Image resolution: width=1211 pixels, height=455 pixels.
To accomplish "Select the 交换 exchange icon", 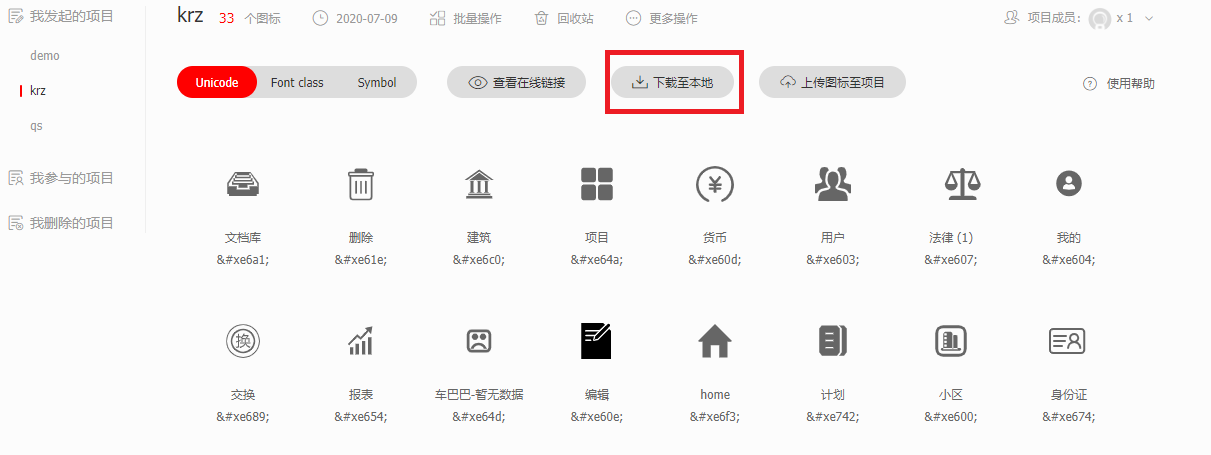I will [x=243, y=341].
